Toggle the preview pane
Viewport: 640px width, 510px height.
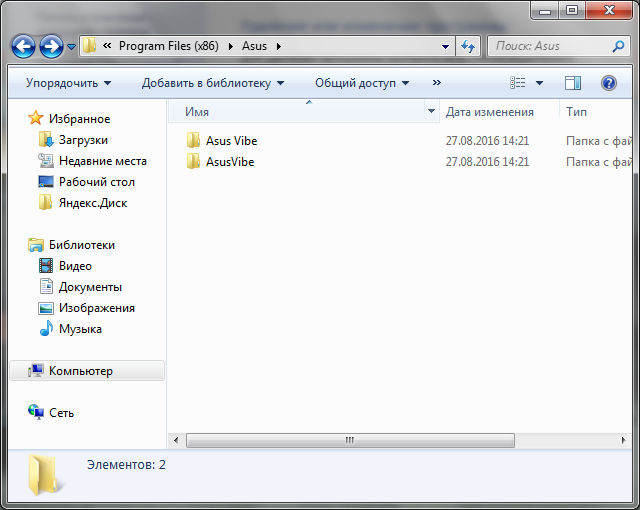point(573,83)
